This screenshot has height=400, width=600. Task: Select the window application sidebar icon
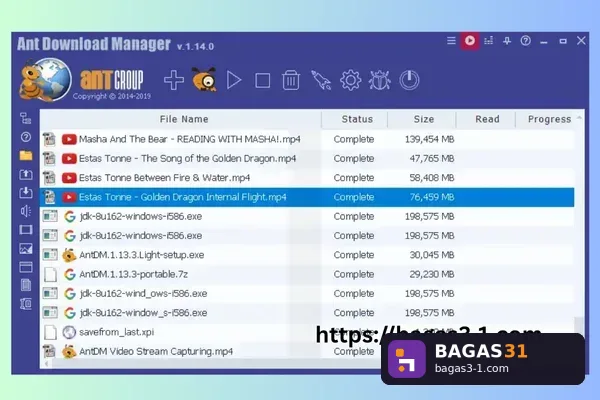(x=26, y=267)
